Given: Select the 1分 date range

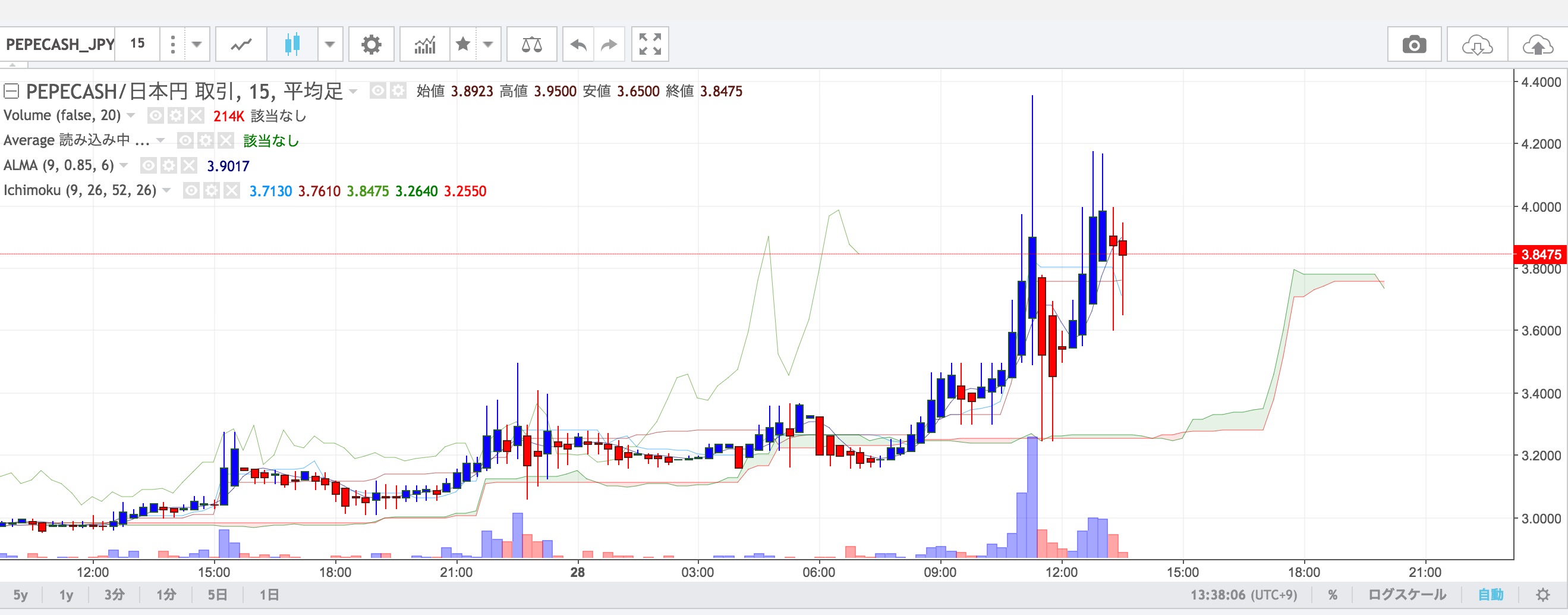Looking at the screenshot, I should point(166,595).
